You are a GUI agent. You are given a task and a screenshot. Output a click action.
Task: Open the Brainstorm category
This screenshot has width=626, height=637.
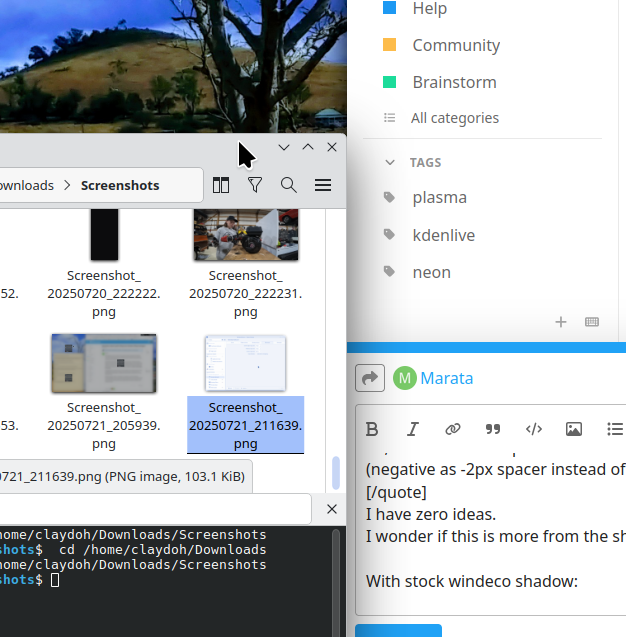tap(454, 82)
